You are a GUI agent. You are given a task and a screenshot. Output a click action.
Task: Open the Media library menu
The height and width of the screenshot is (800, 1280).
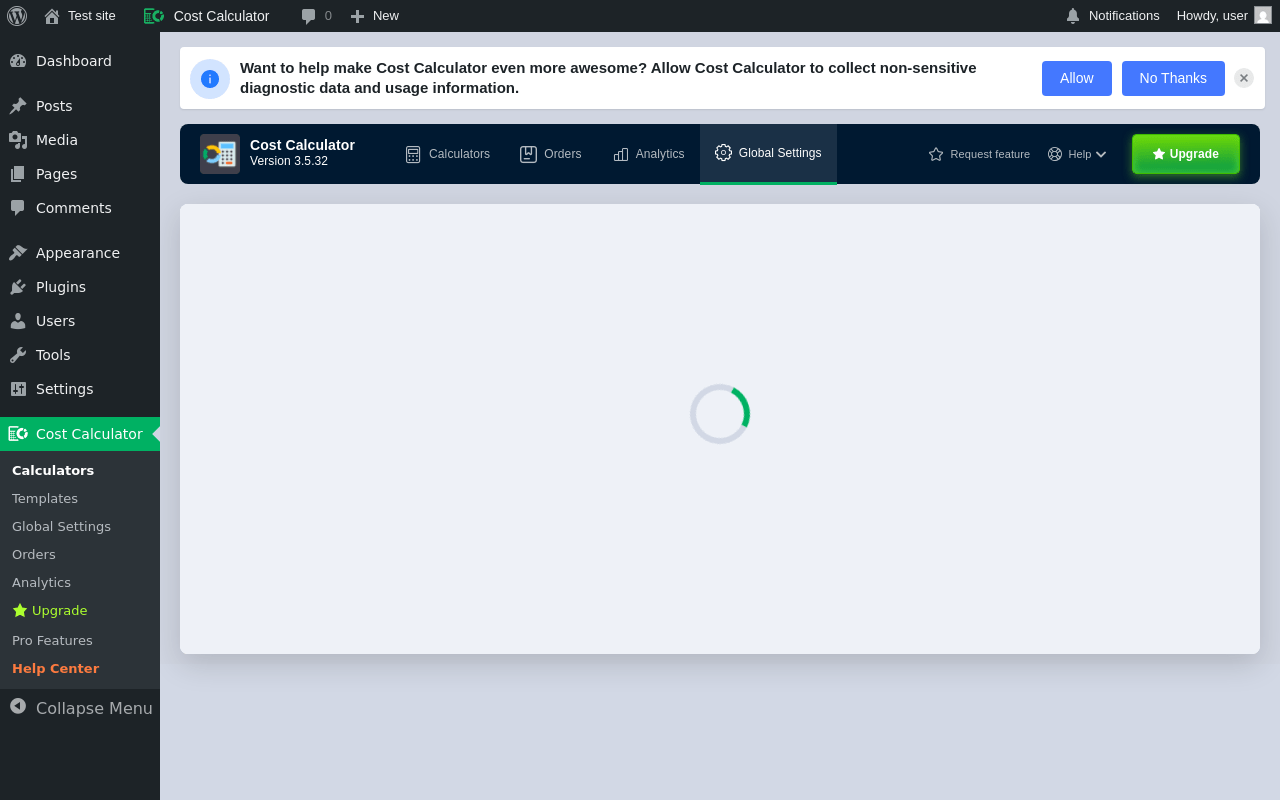(x=80, y=140)
